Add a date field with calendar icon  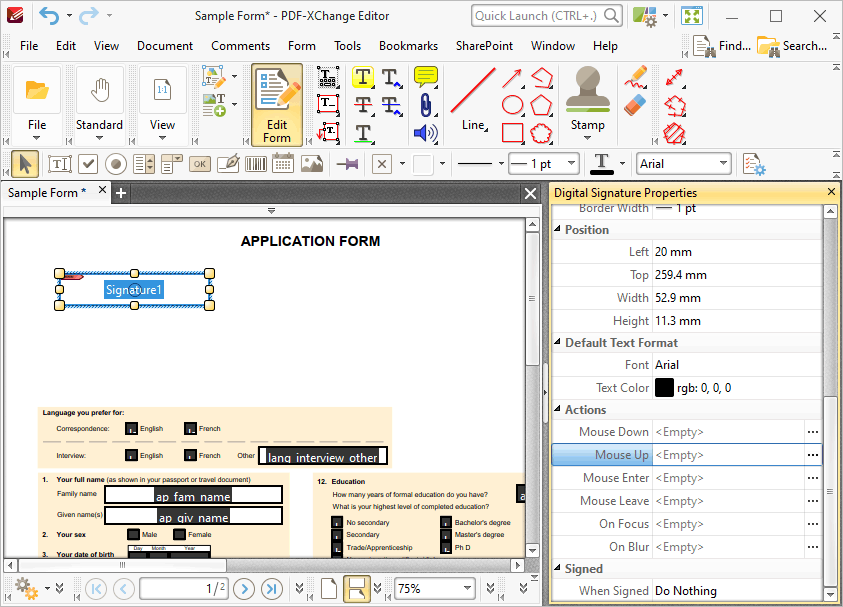pos(283,164)
